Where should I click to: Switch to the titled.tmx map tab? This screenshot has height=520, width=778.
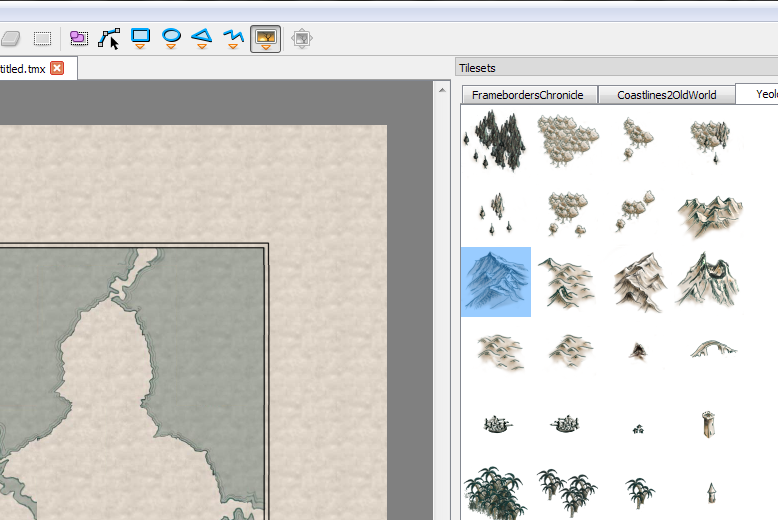click(23, 69)
